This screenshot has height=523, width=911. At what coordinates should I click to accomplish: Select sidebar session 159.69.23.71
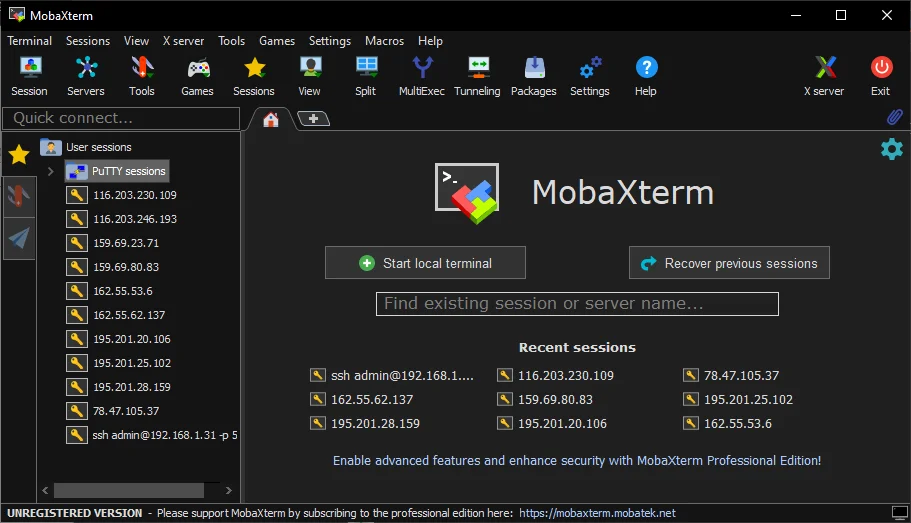click(x=112, y=243)
